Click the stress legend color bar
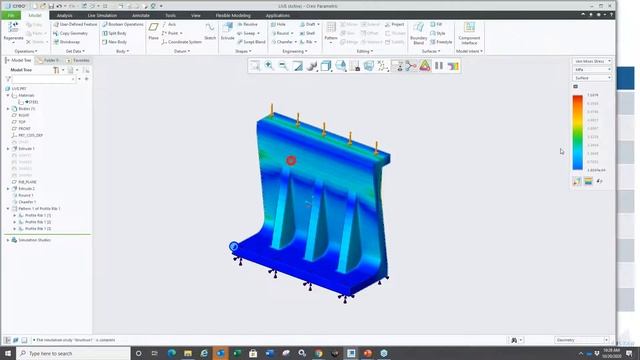The width and height of the screenshot is (640, 360). tap(578, 133)
